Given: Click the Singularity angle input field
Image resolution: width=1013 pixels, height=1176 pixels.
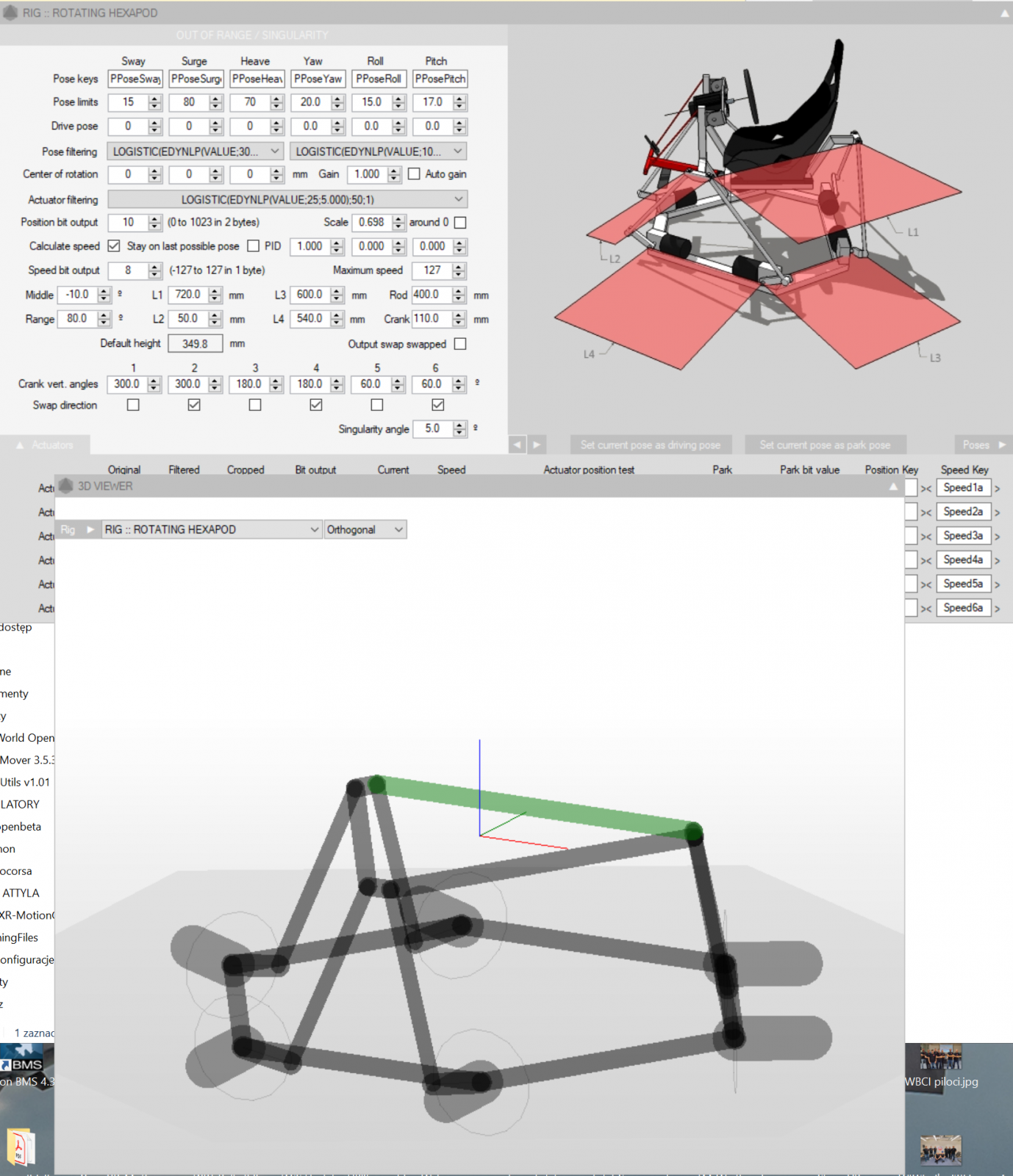Looking at the screenshot, I should coord(433,429).
